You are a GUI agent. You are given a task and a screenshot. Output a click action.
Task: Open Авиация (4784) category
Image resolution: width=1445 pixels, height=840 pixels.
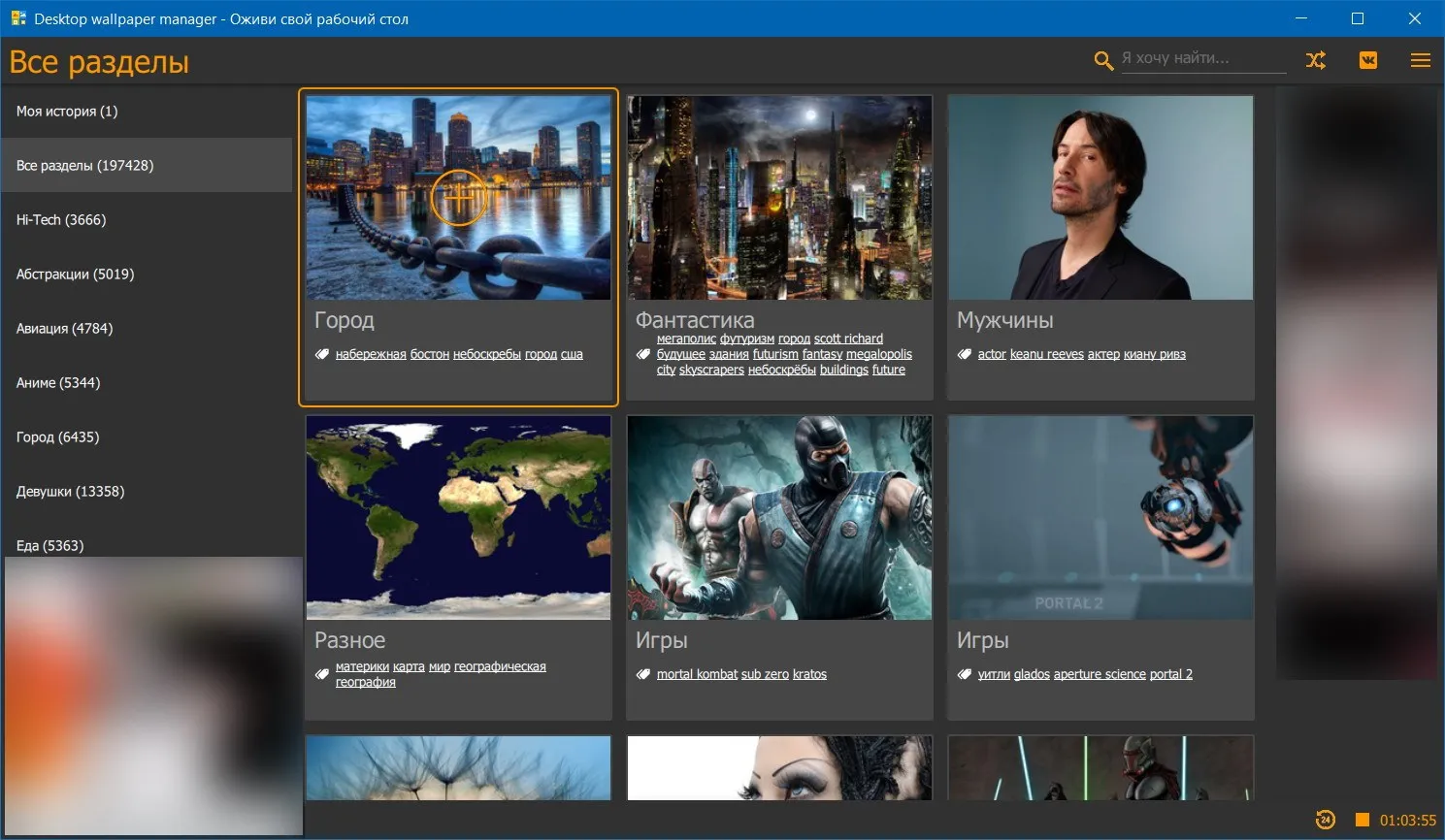(147, 328)
